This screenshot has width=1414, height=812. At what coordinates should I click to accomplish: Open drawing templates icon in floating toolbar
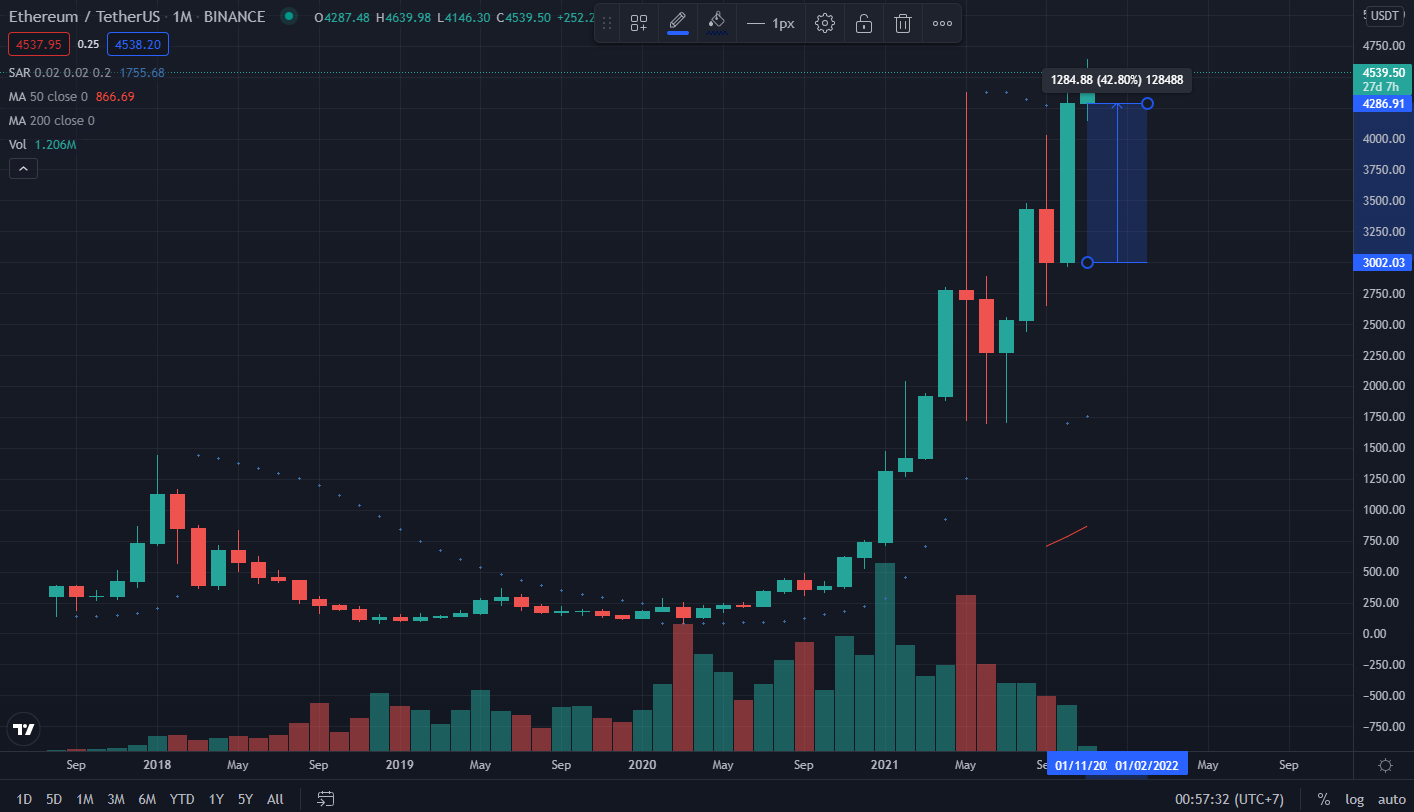tap(638, 23)
